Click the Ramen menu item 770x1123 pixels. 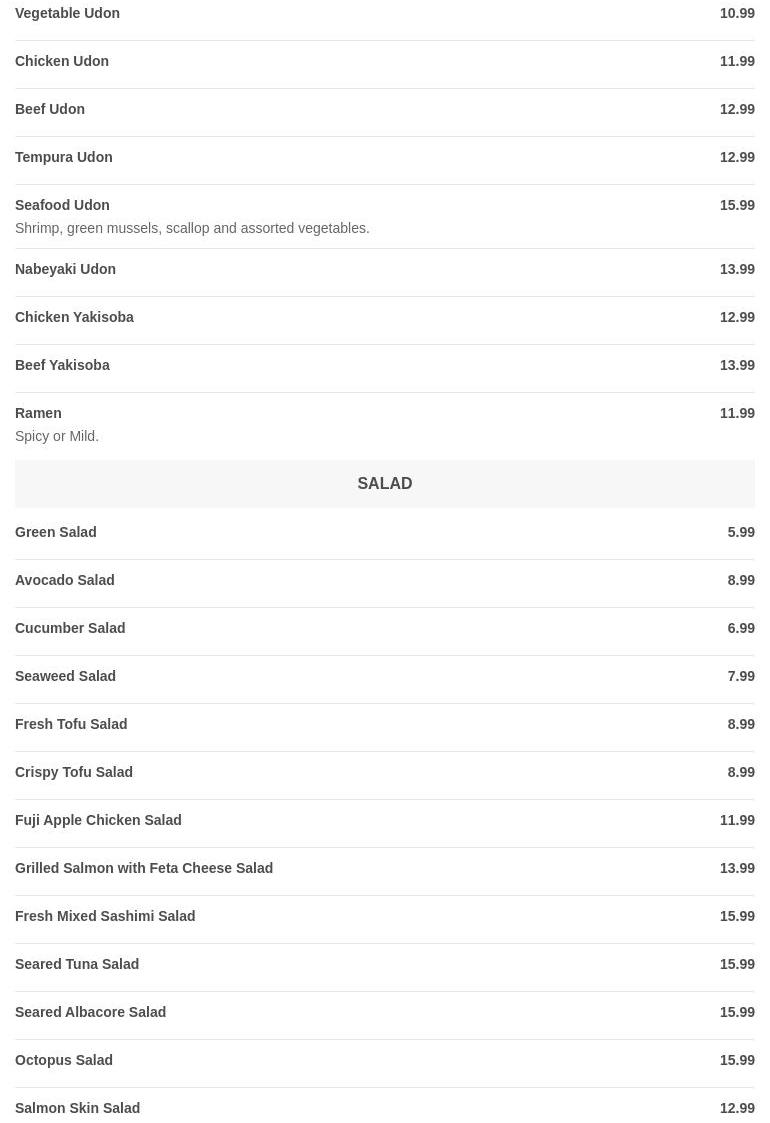click(38, 413)
